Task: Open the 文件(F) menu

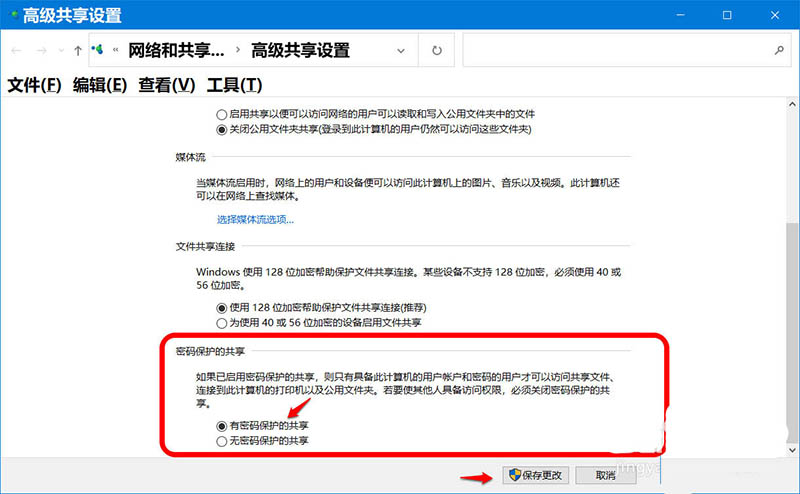Action: point(35,85)
